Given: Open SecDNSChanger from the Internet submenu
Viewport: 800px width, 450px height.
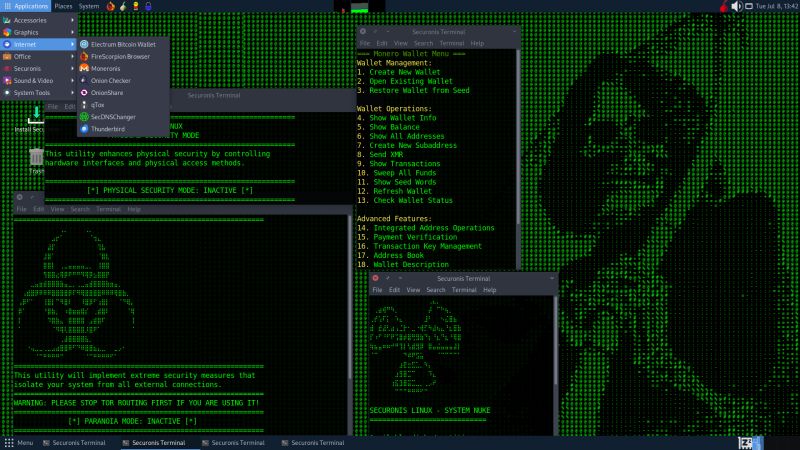Looking at the screenshot, I should [123, 117].
